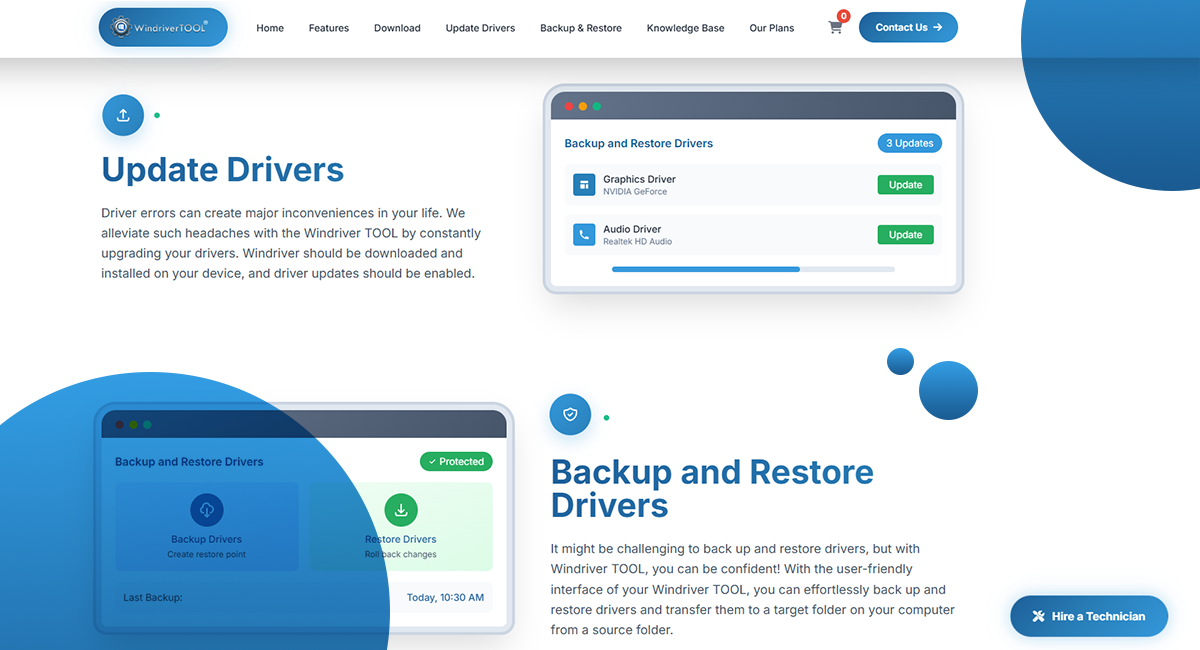Click the upload icon above Update Drivers
The height and width of the screenshot is (650, 1200).
click(x=123, y=115)
